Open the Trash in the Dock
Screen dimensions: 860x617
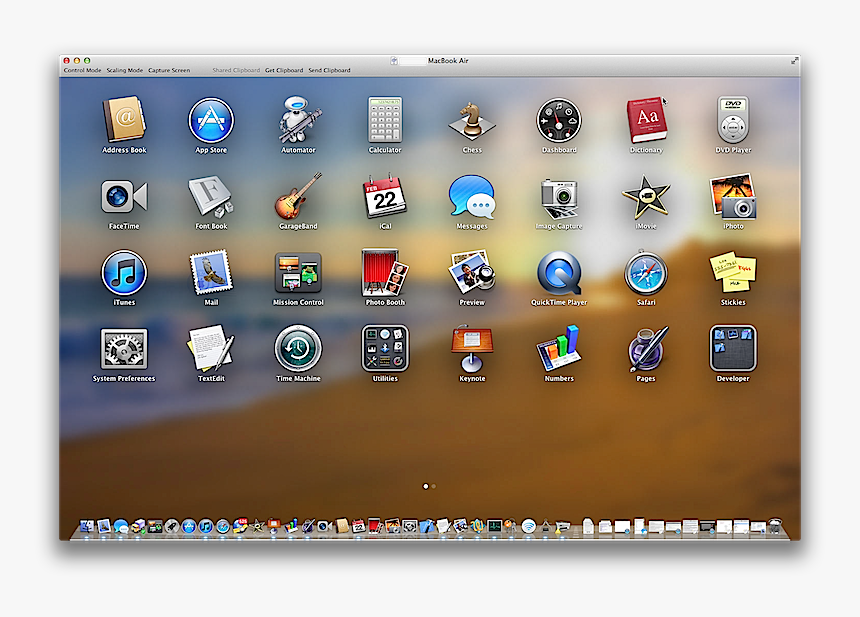tap(774, 526)
